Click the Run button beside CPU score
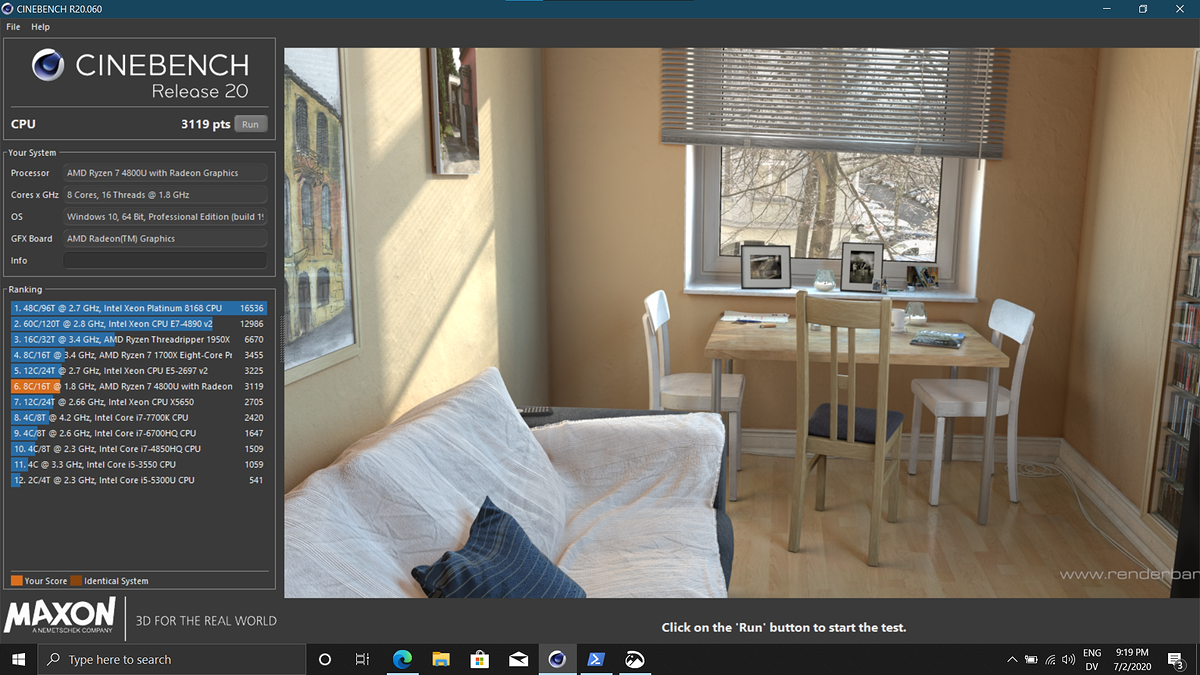 (x=250, y=124)
